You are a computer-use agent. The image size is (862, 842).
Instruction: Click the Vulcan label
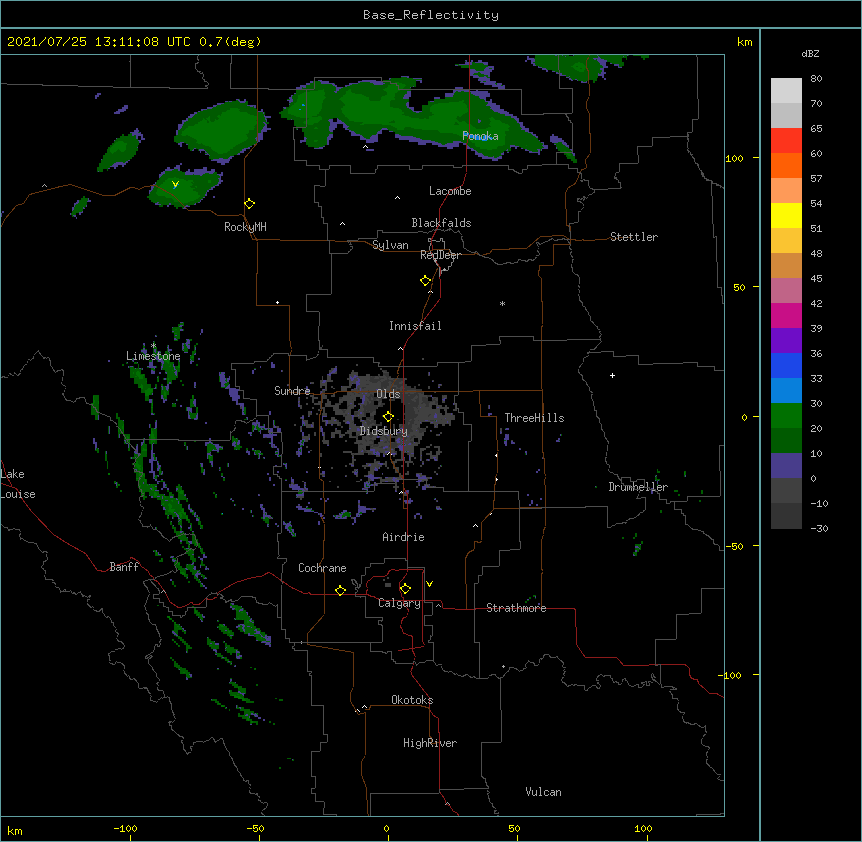pyautogui.click(x=543, y=792)
